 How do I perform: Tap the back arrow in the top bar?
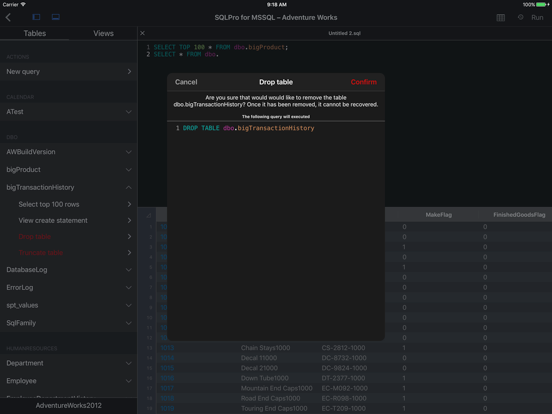coord(8,17)
